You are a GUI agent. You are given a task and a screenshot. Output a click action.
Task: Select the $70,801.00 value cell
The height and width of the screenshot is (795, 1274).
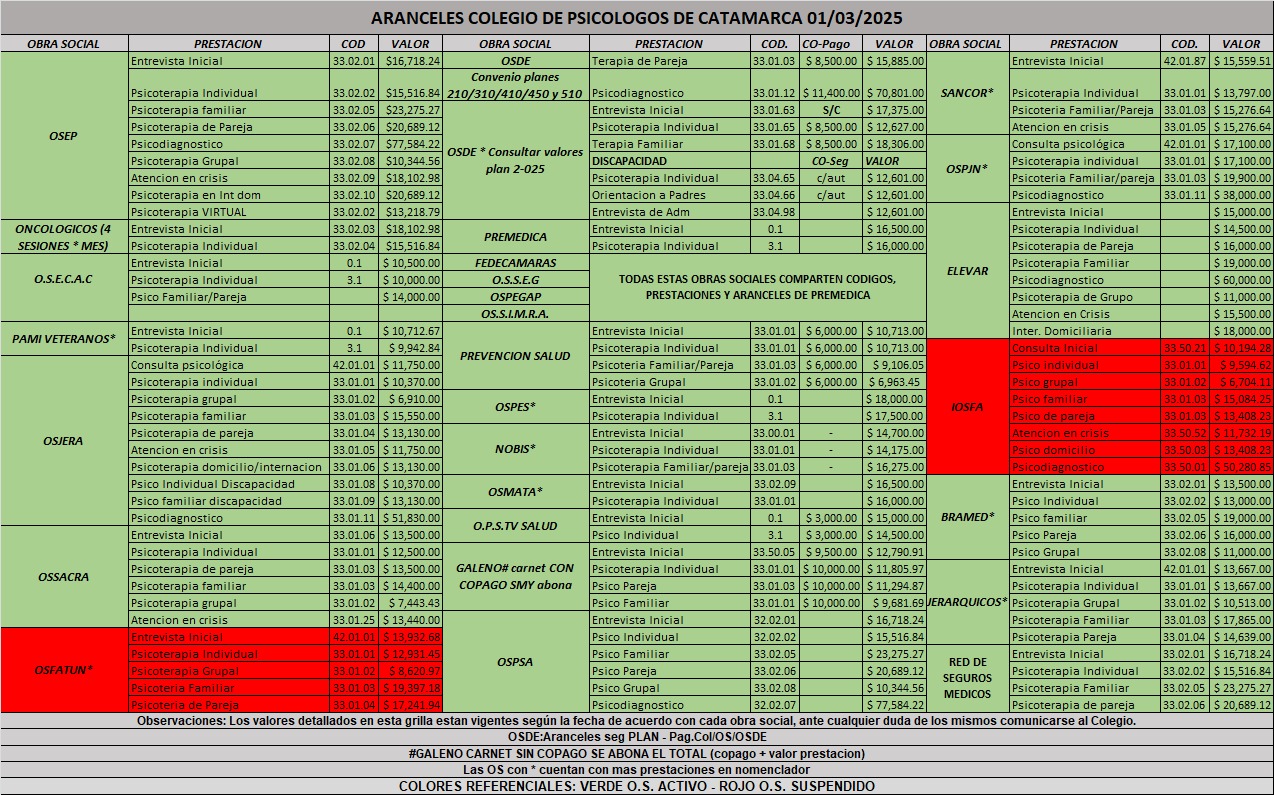click(x=894, y=93)
